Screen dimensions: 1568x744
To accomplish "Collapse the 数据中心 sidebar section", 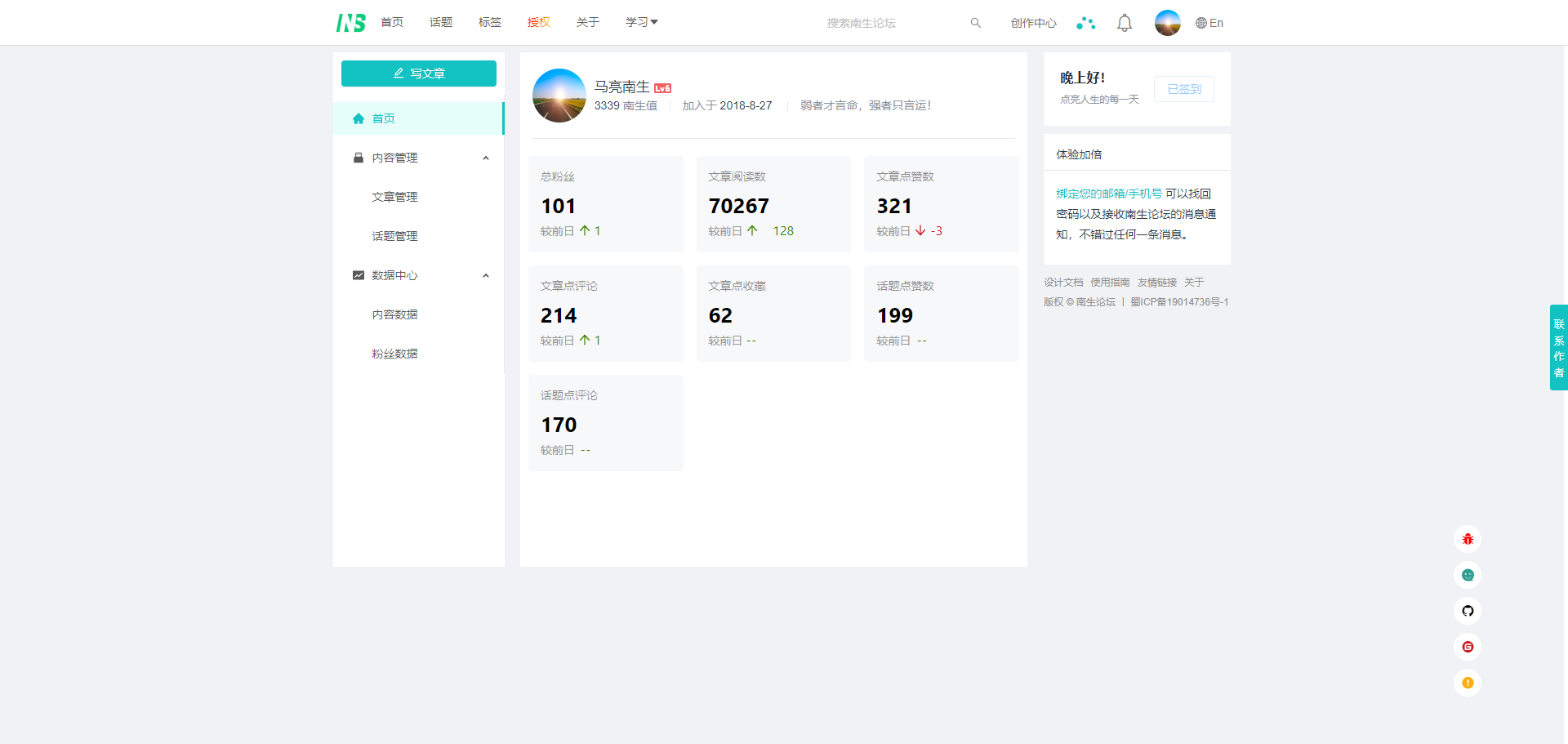I will 486,275.
